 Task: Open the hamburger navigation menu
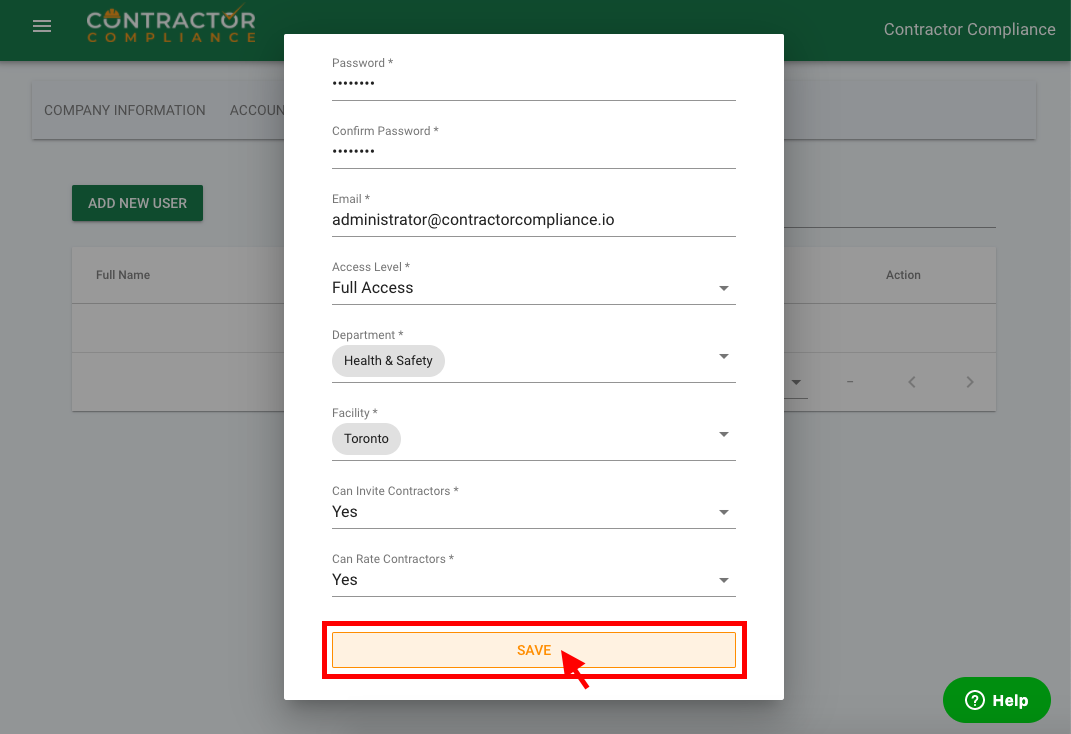click(42, 27)
